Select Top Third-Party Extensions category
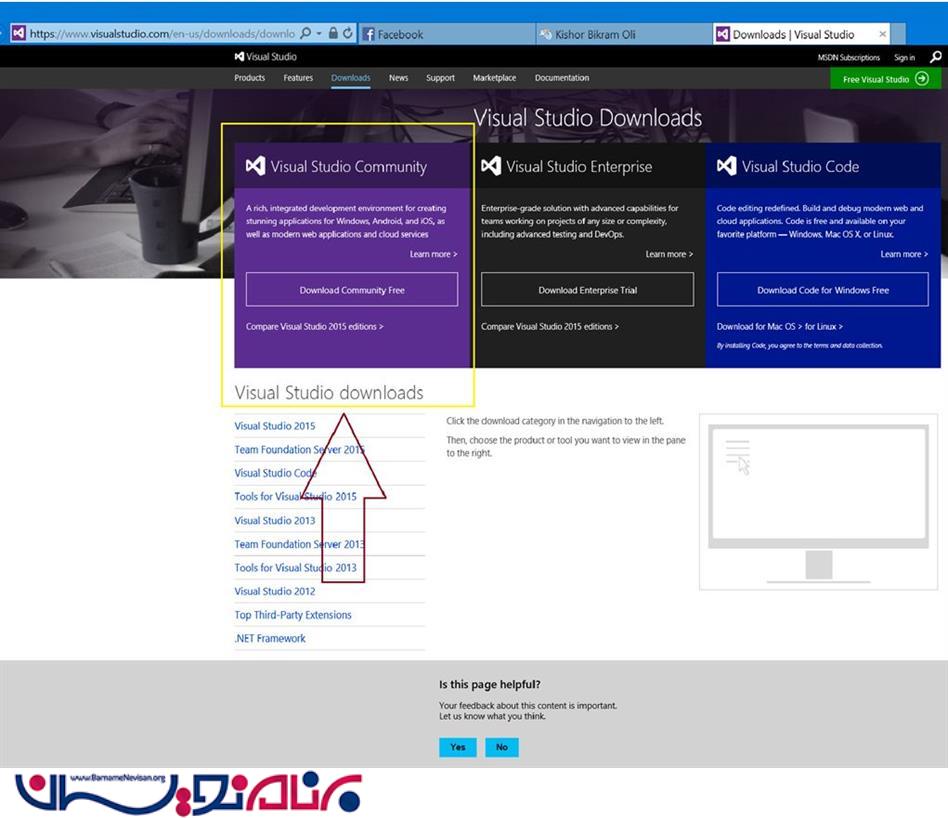The width and height of the screenshot is (948, 818). (x=293, y=615)
